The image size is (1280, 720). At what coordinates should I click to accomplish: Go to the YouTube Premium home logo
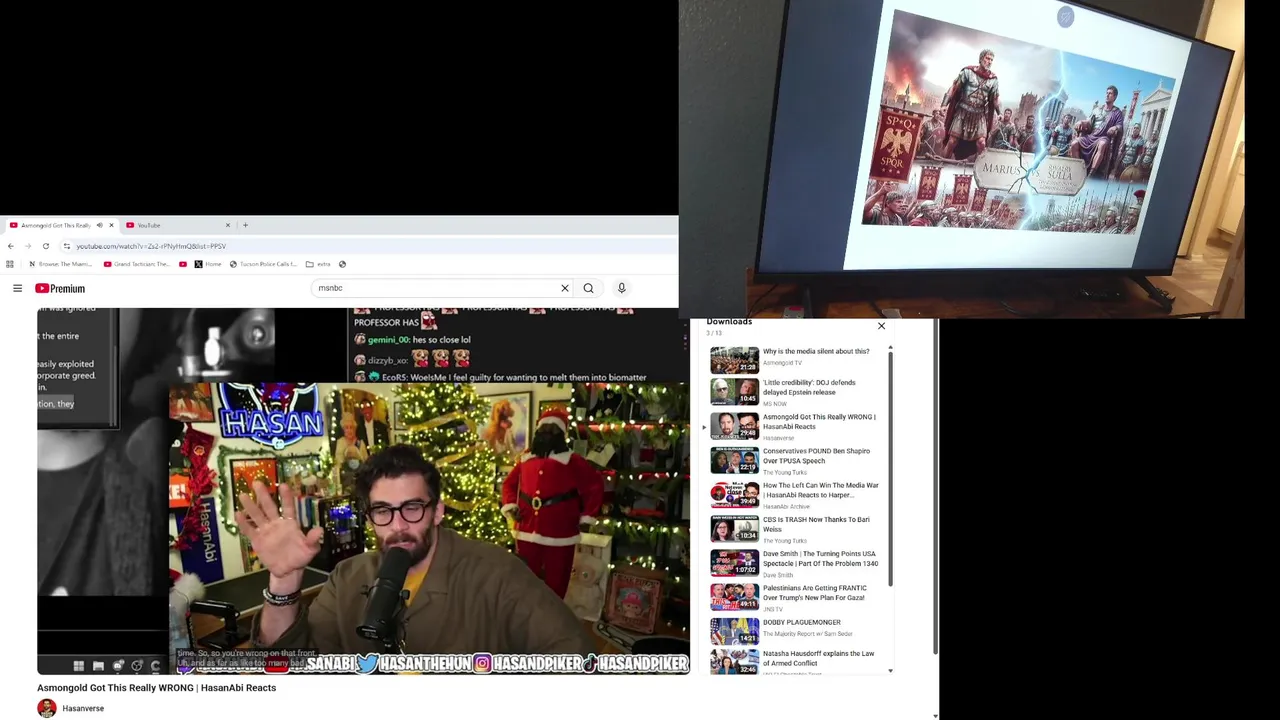(60, 288)
